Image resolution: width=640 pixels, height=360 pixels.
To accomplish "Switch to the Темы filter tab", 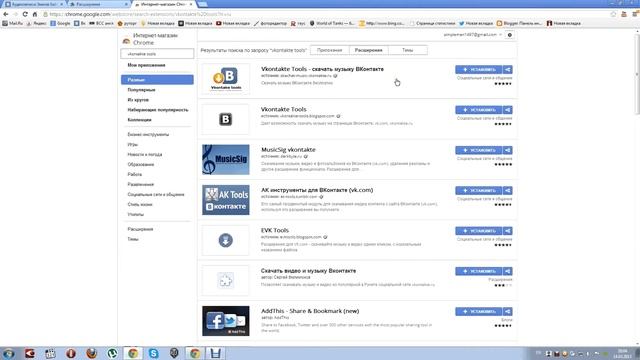I will (407, 50).
